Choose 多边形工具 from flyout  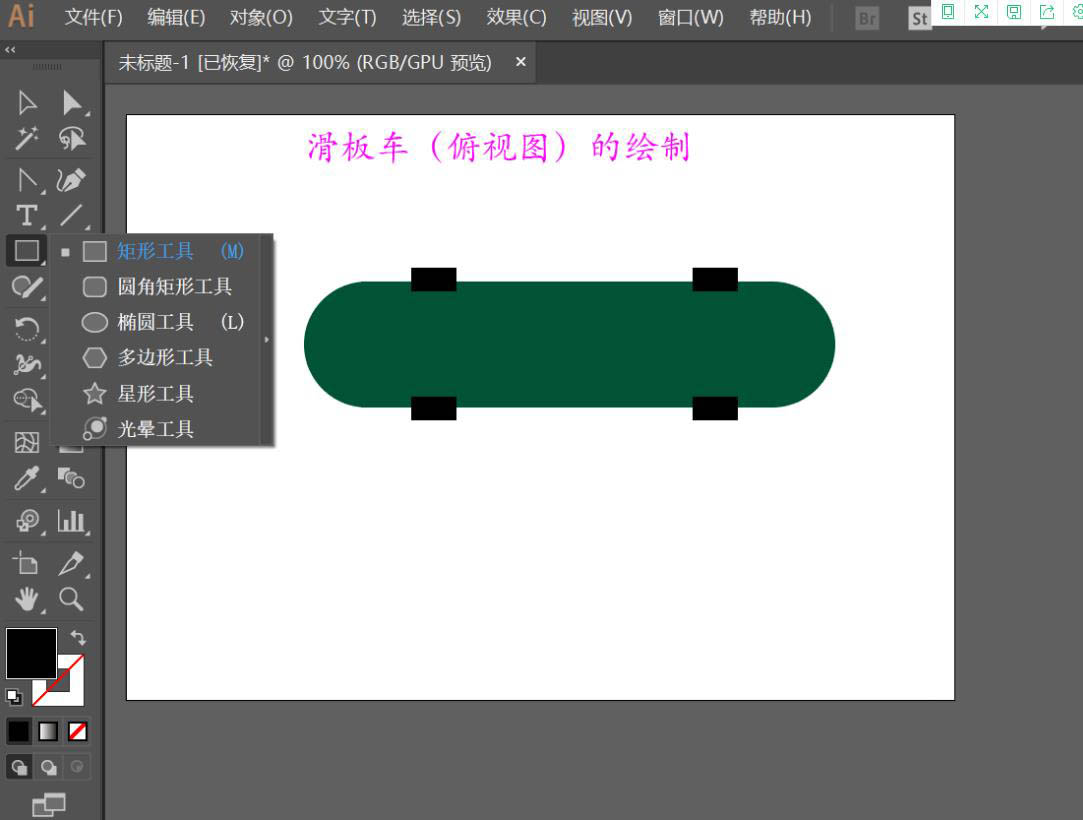click(x=164, y=357)
